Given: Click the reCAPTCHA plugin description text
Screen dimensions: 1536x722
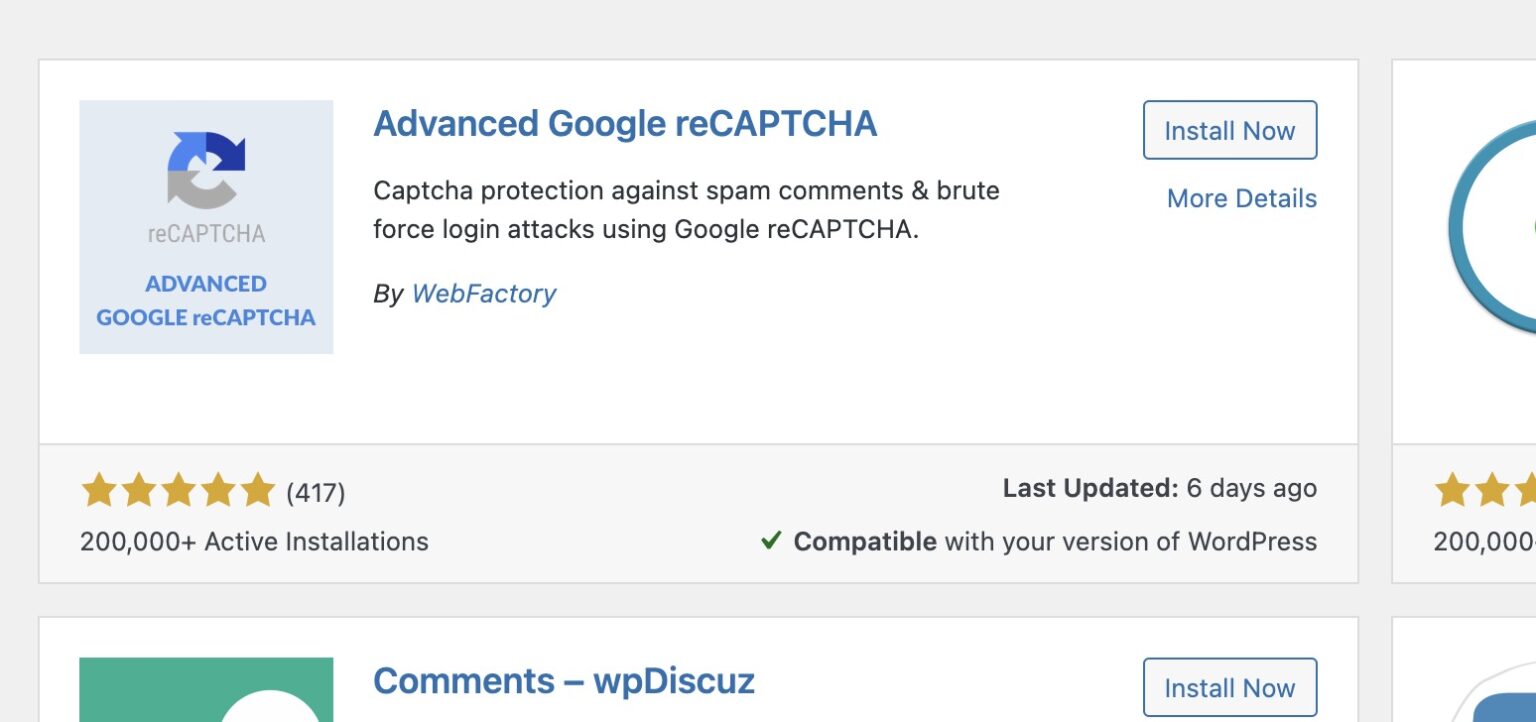Looking at the screenshot, I should (x=686, y=210).
